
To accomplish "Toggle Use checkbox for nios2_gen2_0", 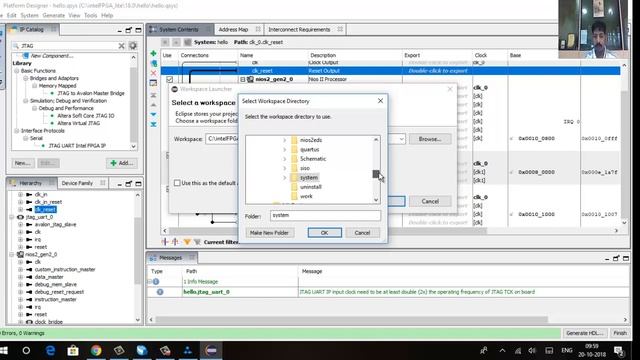I will click(169, 79).
